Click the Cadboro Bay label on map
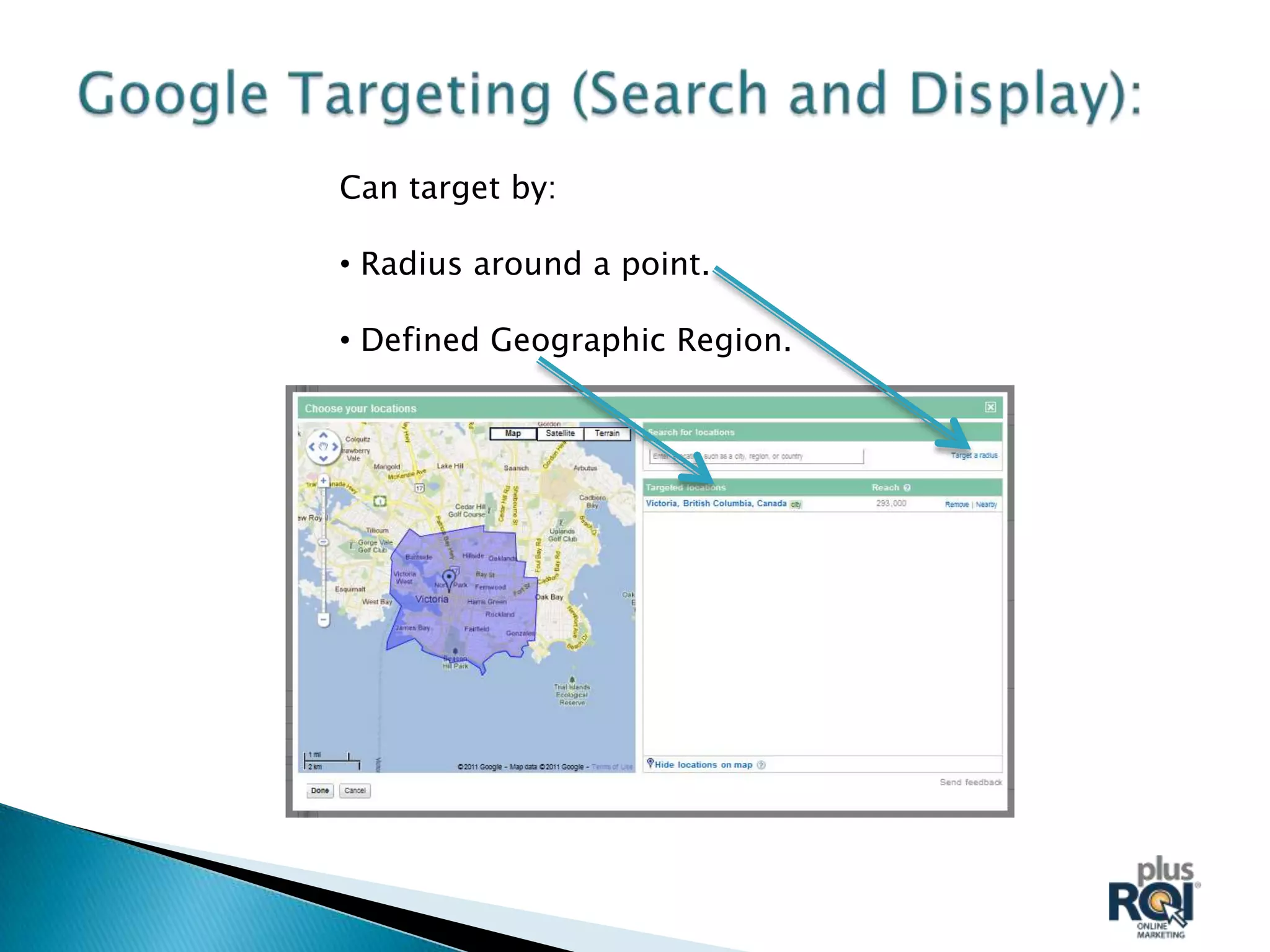Image resolution: width=1270 pixels, height=952 pixels. 592,501
